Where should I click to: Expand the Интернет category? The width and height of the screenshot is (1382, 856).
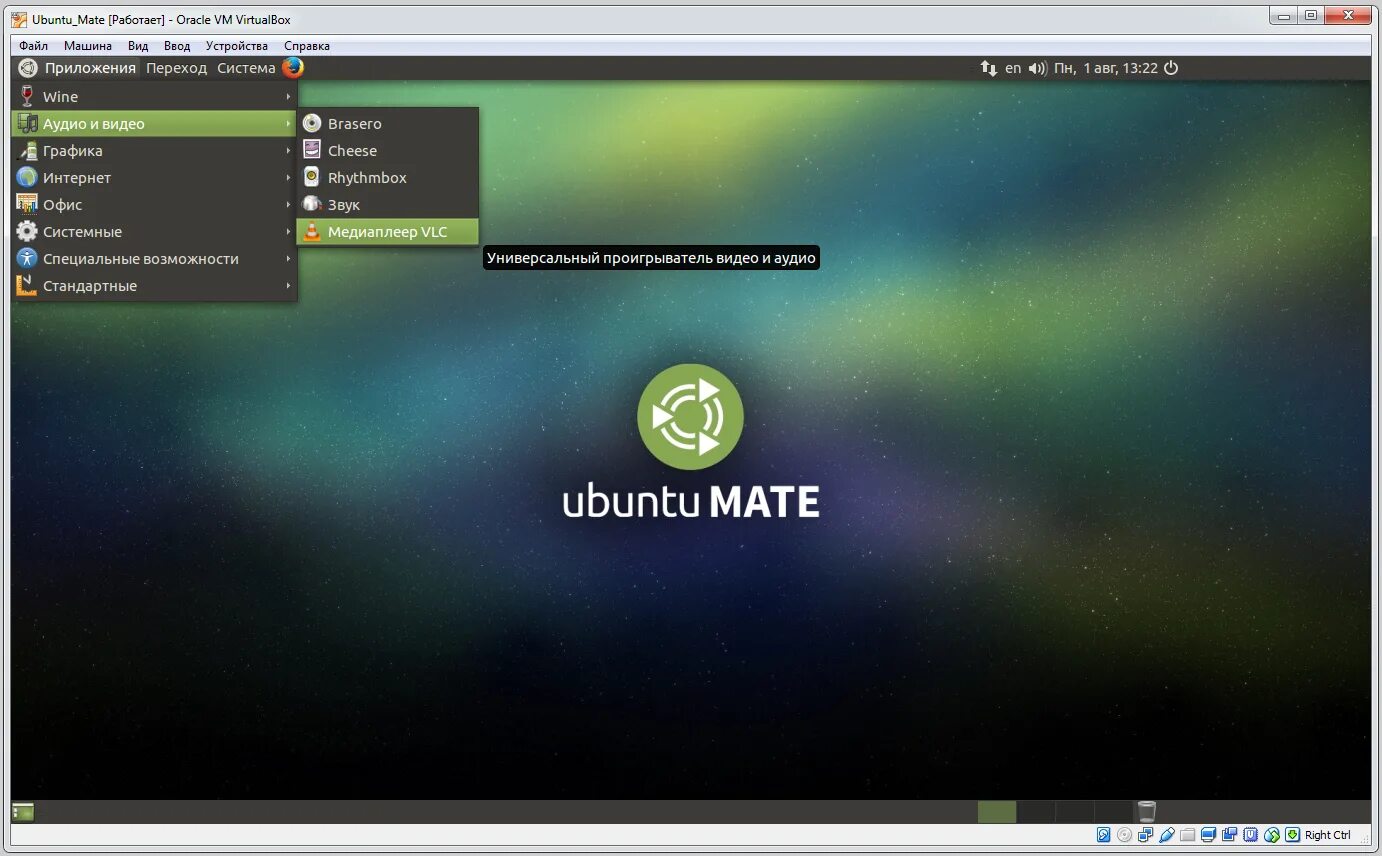[x=155, y=178]
